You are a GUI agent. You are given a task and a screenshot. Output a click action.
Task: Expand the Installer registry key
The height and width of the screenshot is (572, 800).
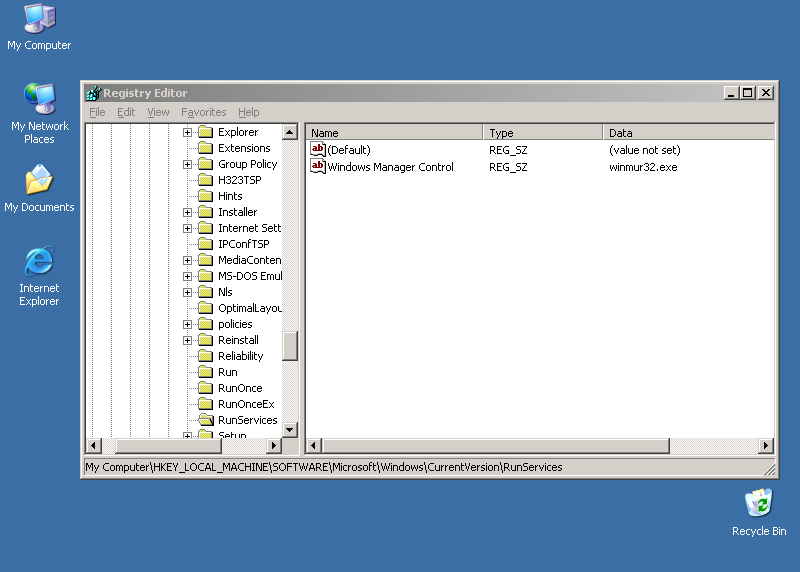coord(187,212)
